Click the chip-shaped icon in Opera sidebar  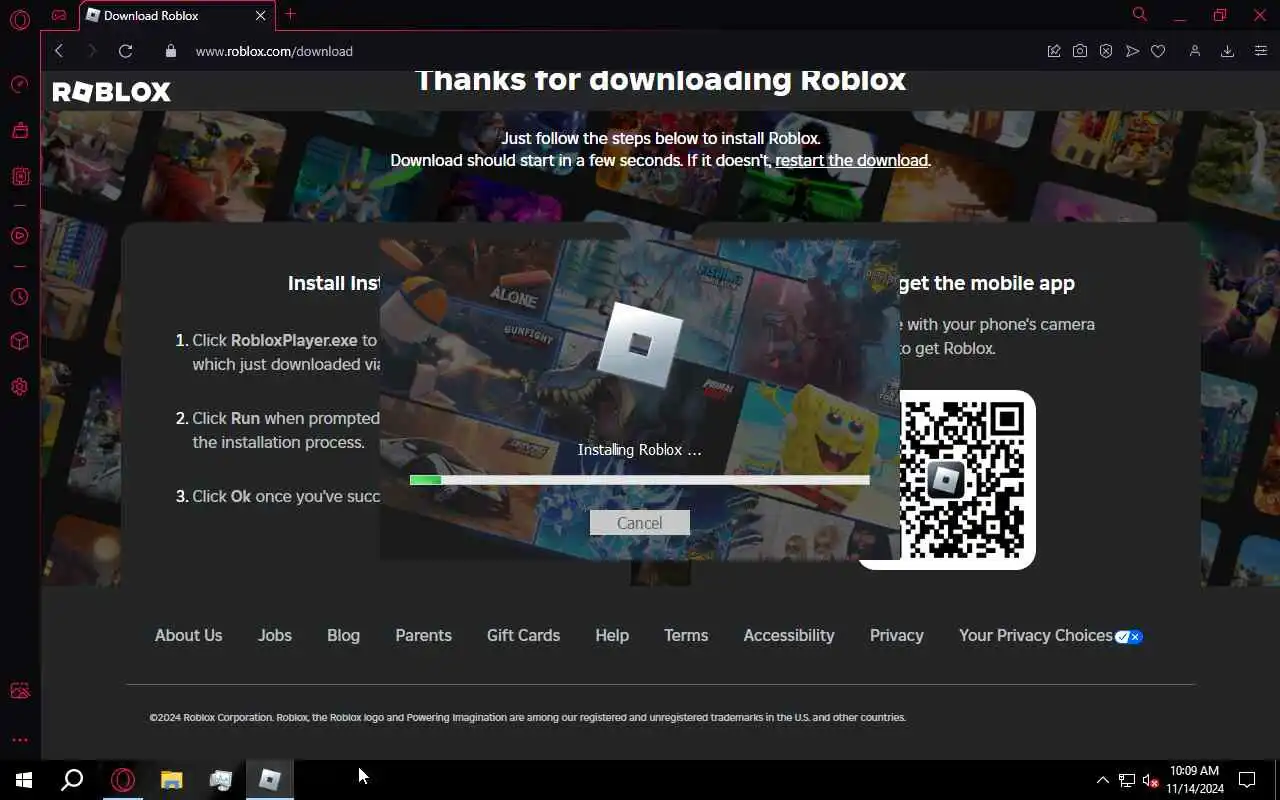(19, 176)
